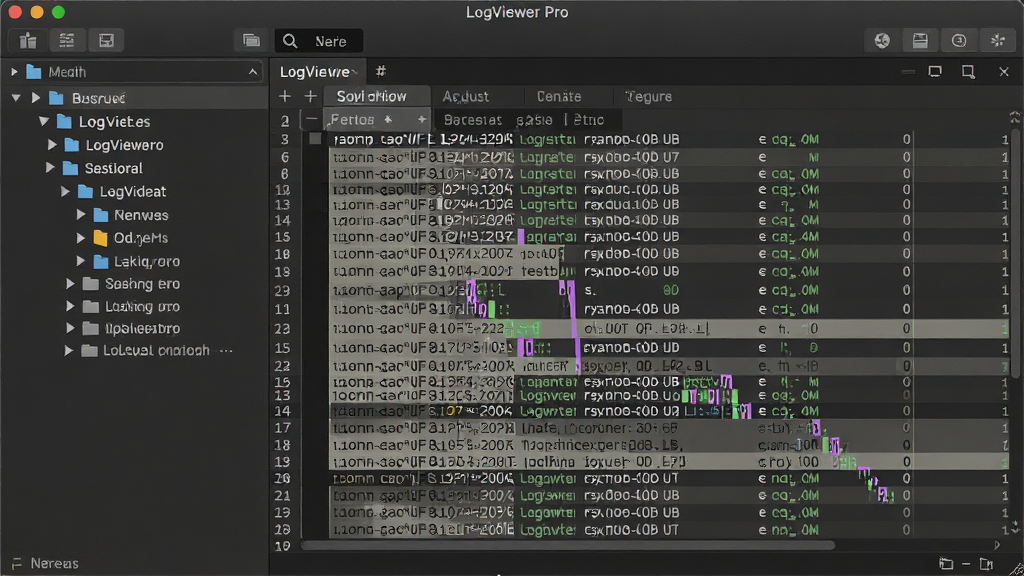
Task: Expand the Medth root arrow
Action: (x=14, y=72)
